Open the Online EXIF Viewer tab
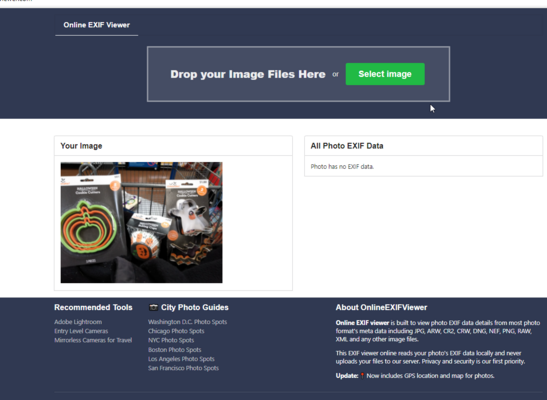 pyautogui.click(x=97, y=25)
